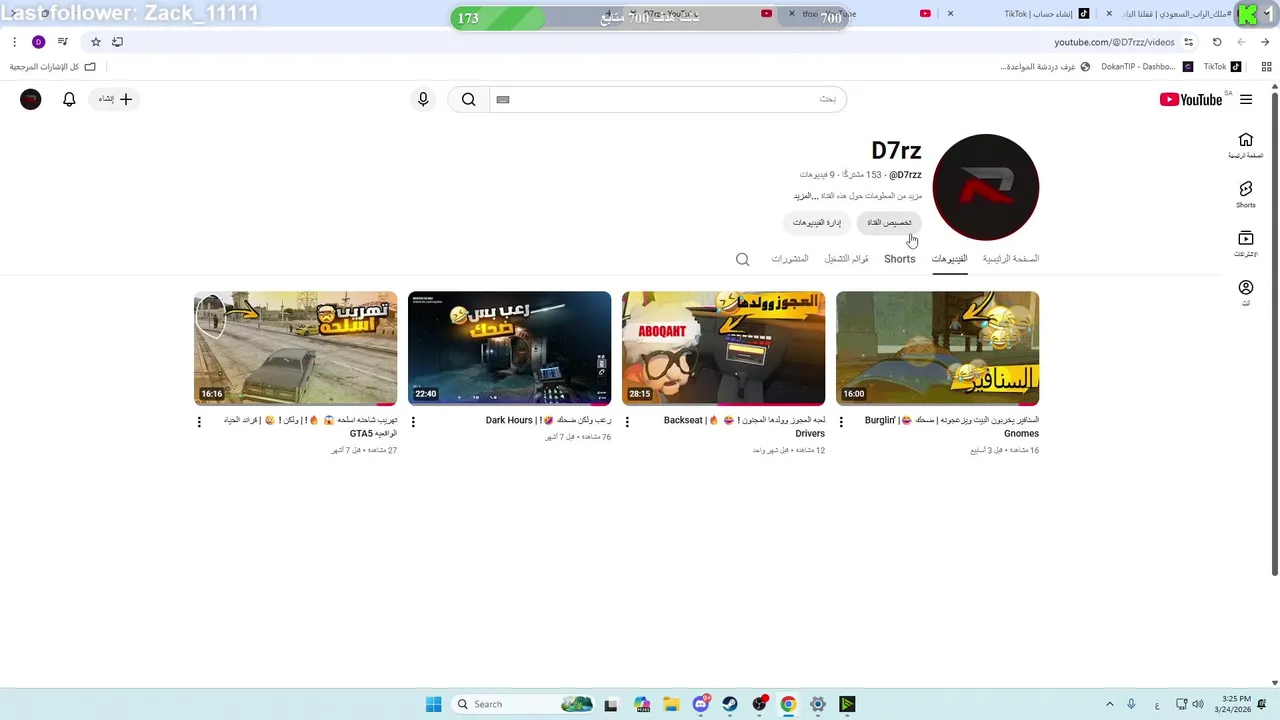This screenshot has width=1280, height=720.
Task: Open the TikTok bookmark in bookmarks bar
Action: 1222,67
